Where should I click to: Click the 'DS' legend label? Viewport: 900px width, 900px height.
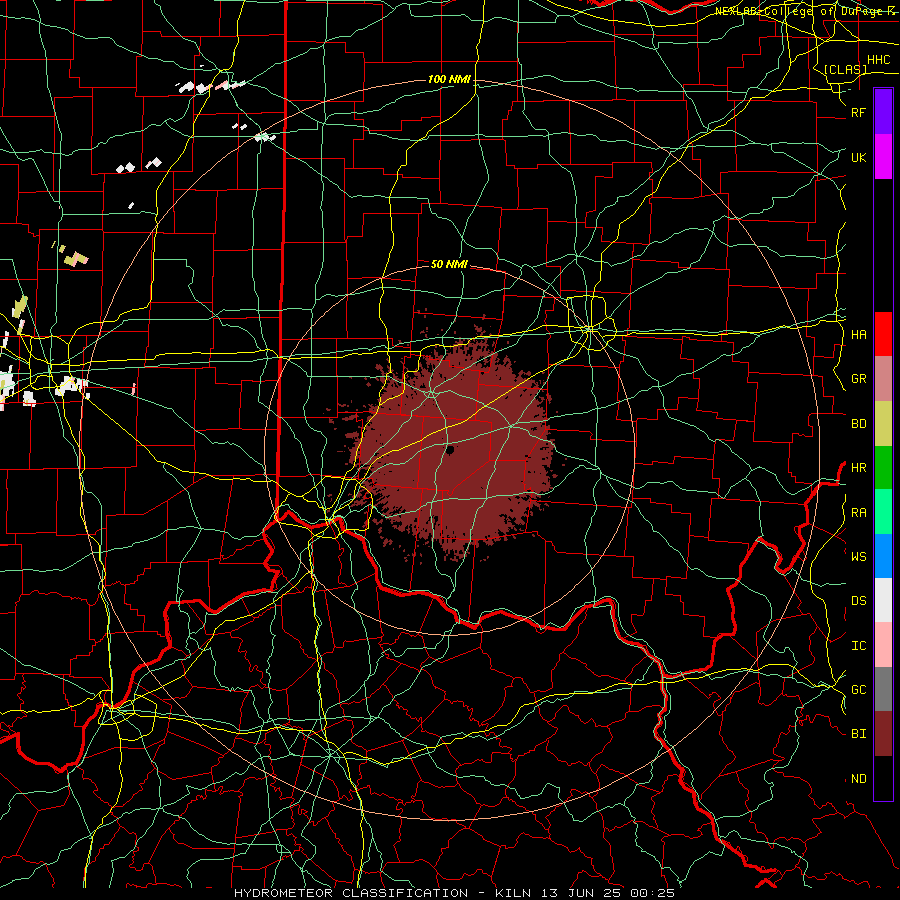[x=858, y=601]
